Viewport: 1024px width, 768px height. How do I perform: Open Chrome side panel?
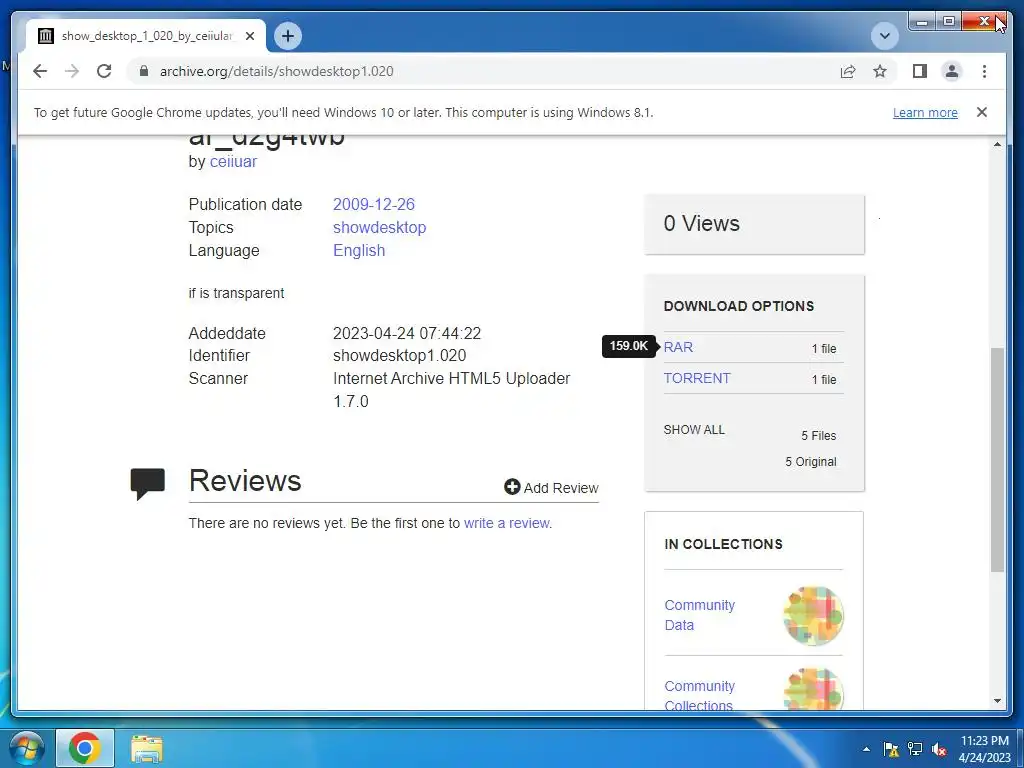click(x=920, y=71)
